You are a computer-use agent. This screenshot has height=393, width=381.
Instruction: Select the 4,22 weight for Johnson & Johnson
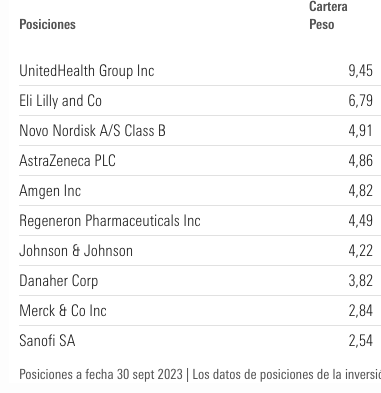pos(360,251)
